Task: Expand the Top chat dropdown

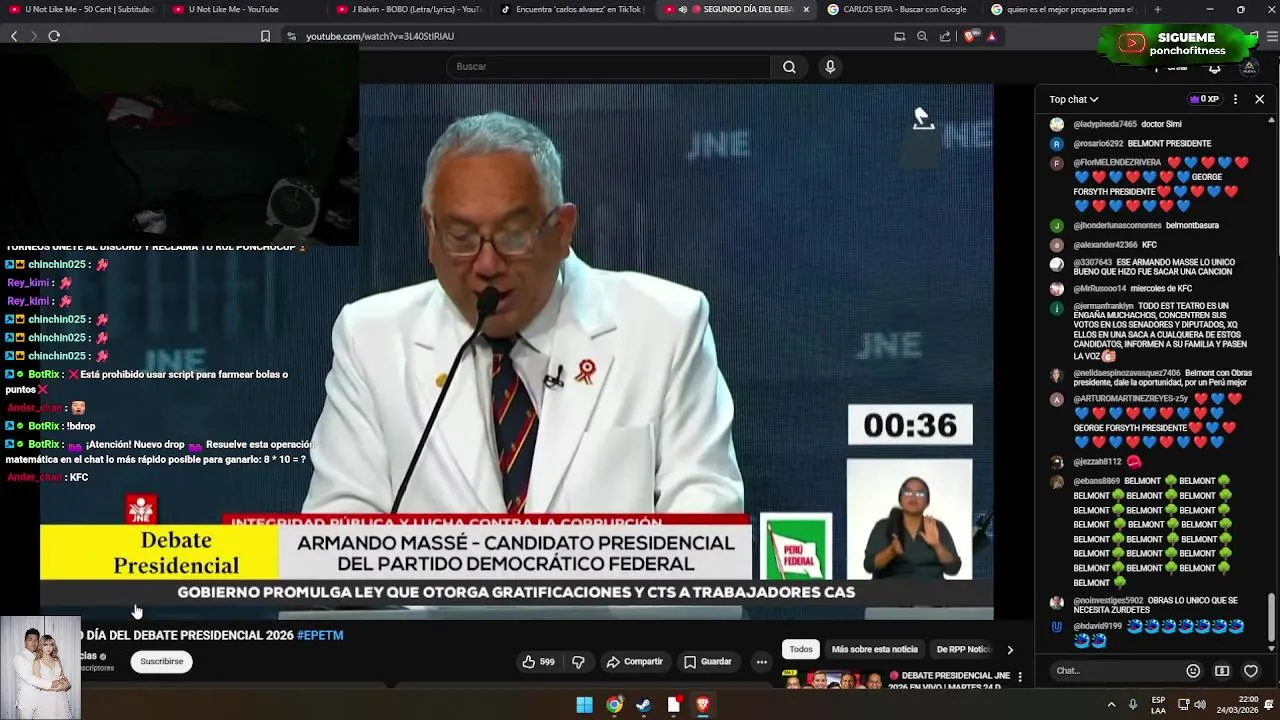Action: point(1074,99)
